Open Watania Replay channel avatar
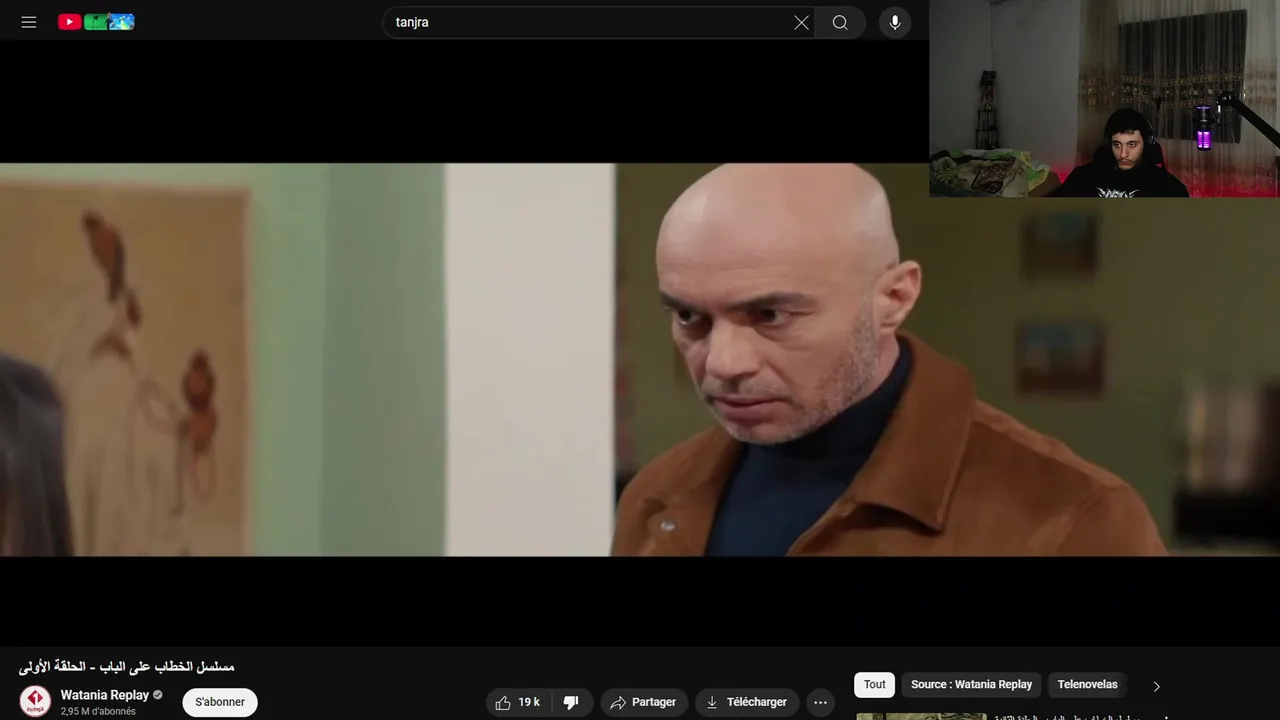Image resolution: width=1280 pixels, height=720 pixels. coord(35,701)
